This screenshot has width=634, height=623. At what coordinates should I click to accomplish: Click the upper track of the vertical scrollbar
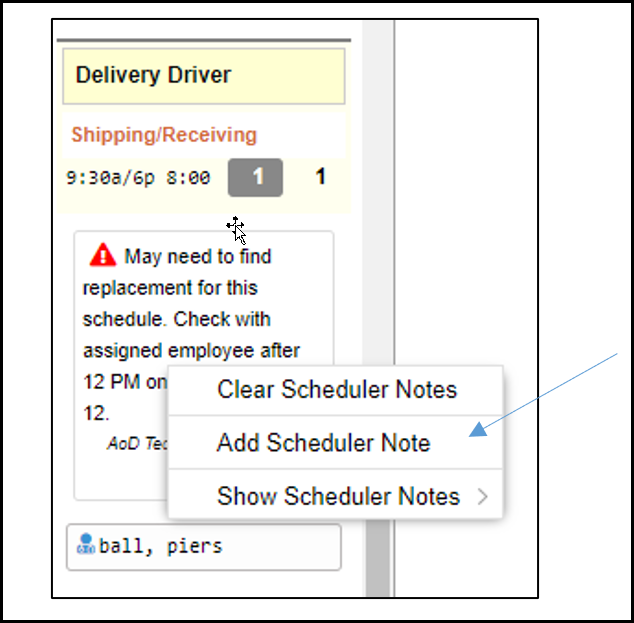click(x=378, y=190)
